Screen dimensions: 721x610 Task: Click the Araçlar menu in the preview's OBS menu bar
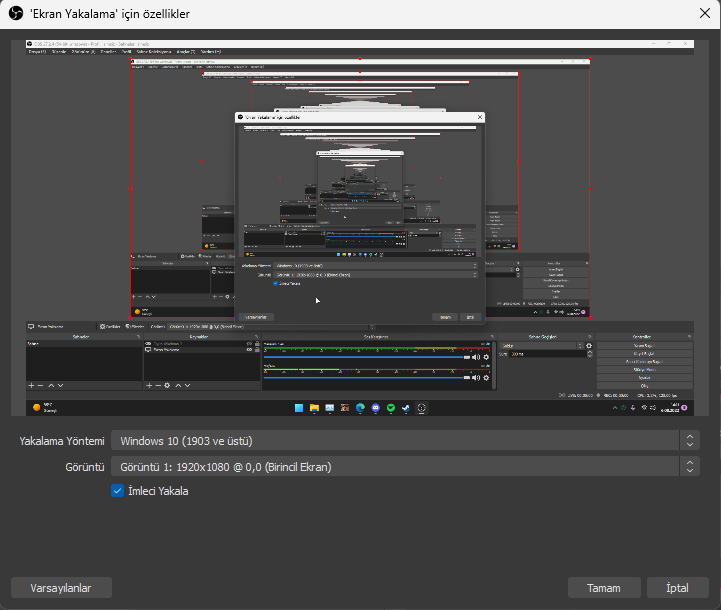(x=186, y=51)
